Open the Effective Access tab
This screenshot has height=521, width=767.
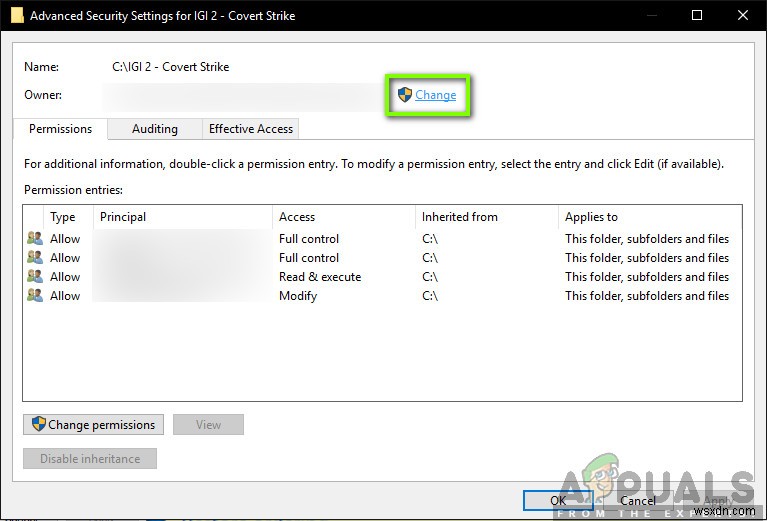[250, 129]
